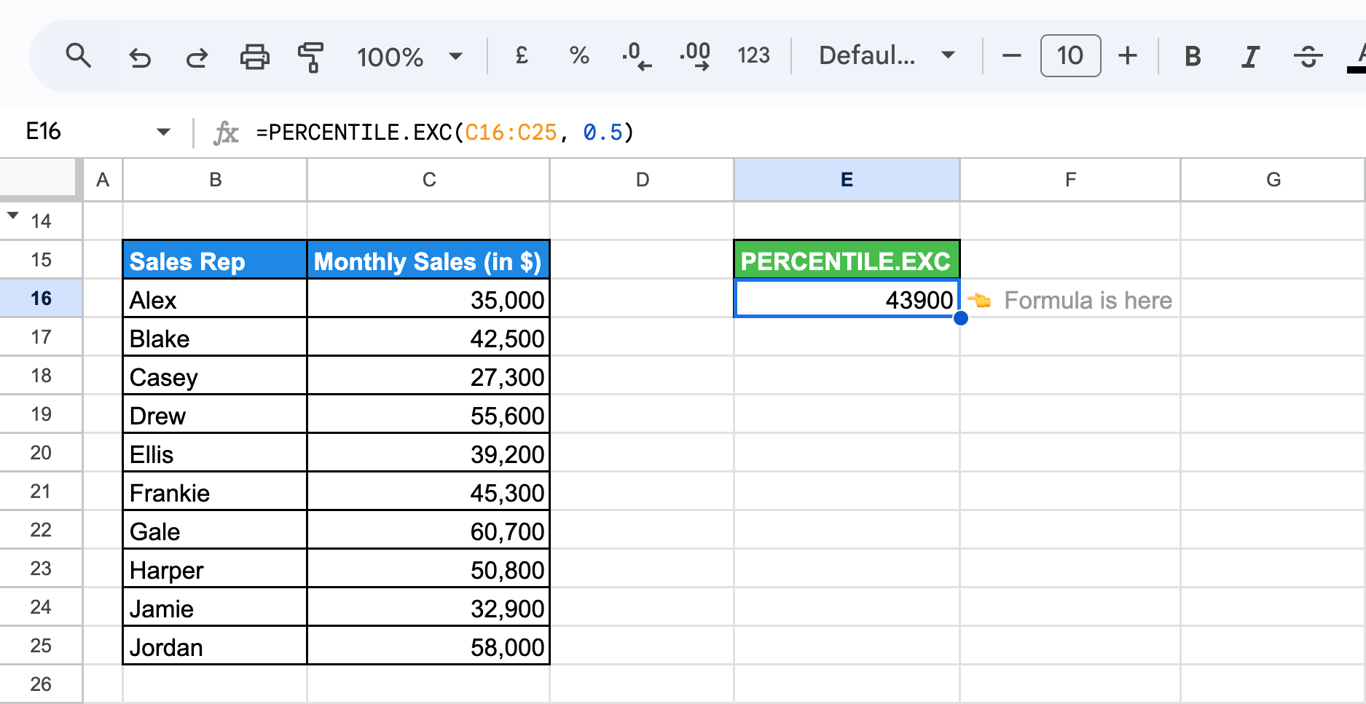Redo the last undone action
The image size is (1366, 704).
[197, 57]
